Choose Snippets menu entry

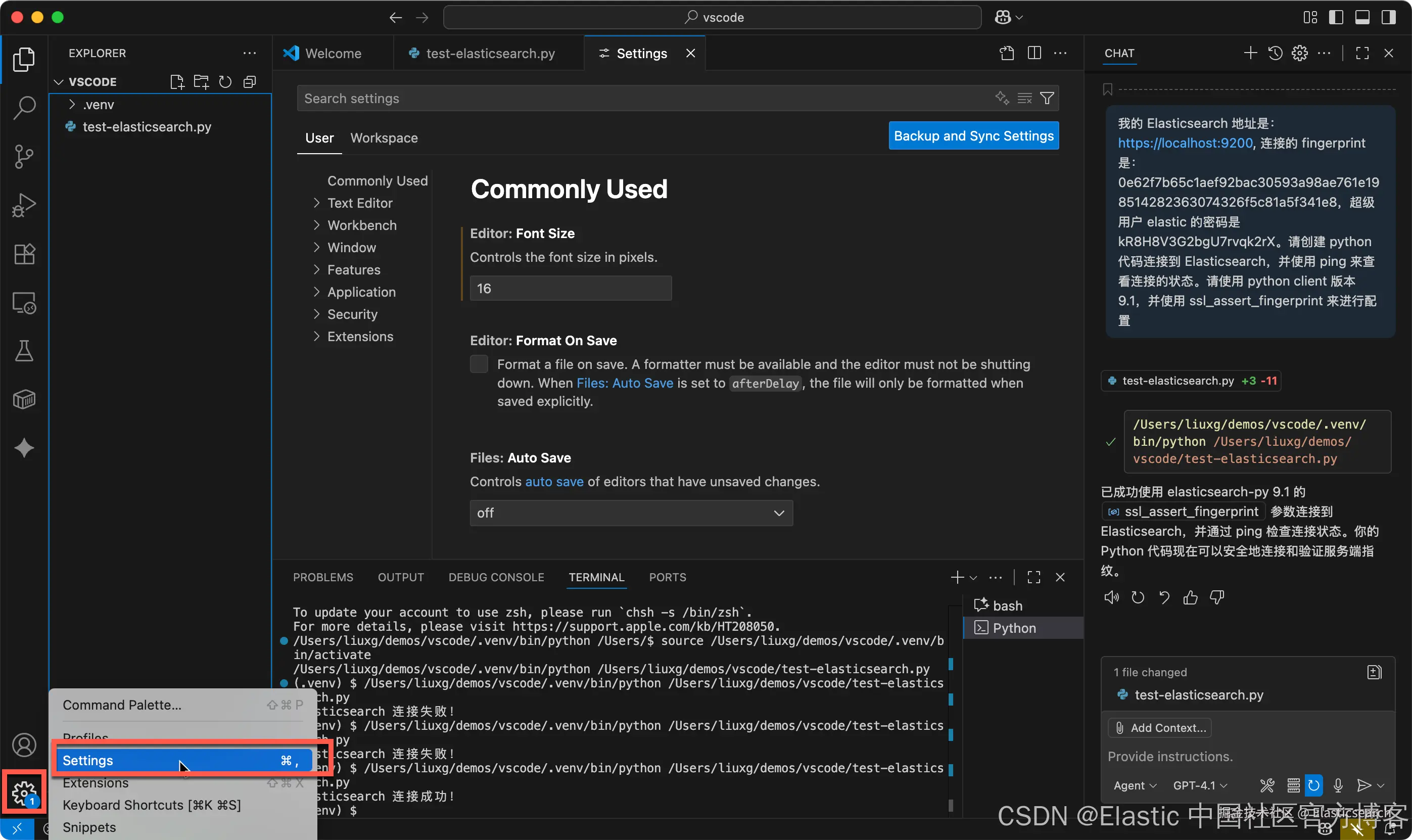[182, 827]
